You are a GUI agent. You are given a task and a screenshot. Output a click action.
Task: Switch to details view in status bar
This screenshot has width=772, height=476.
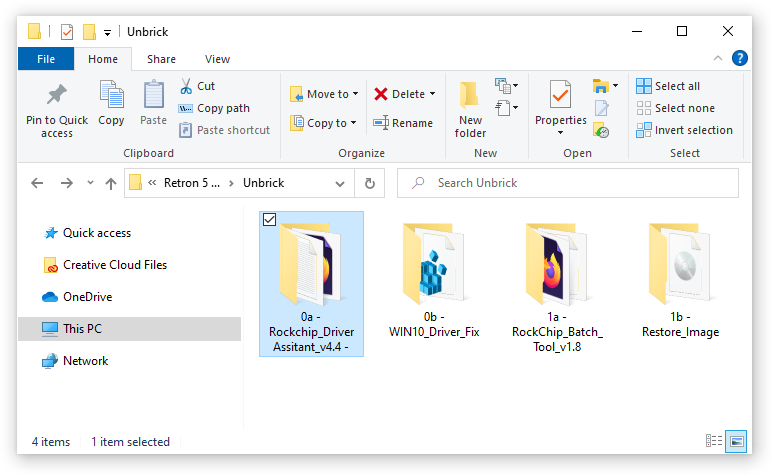click(713, 441)
